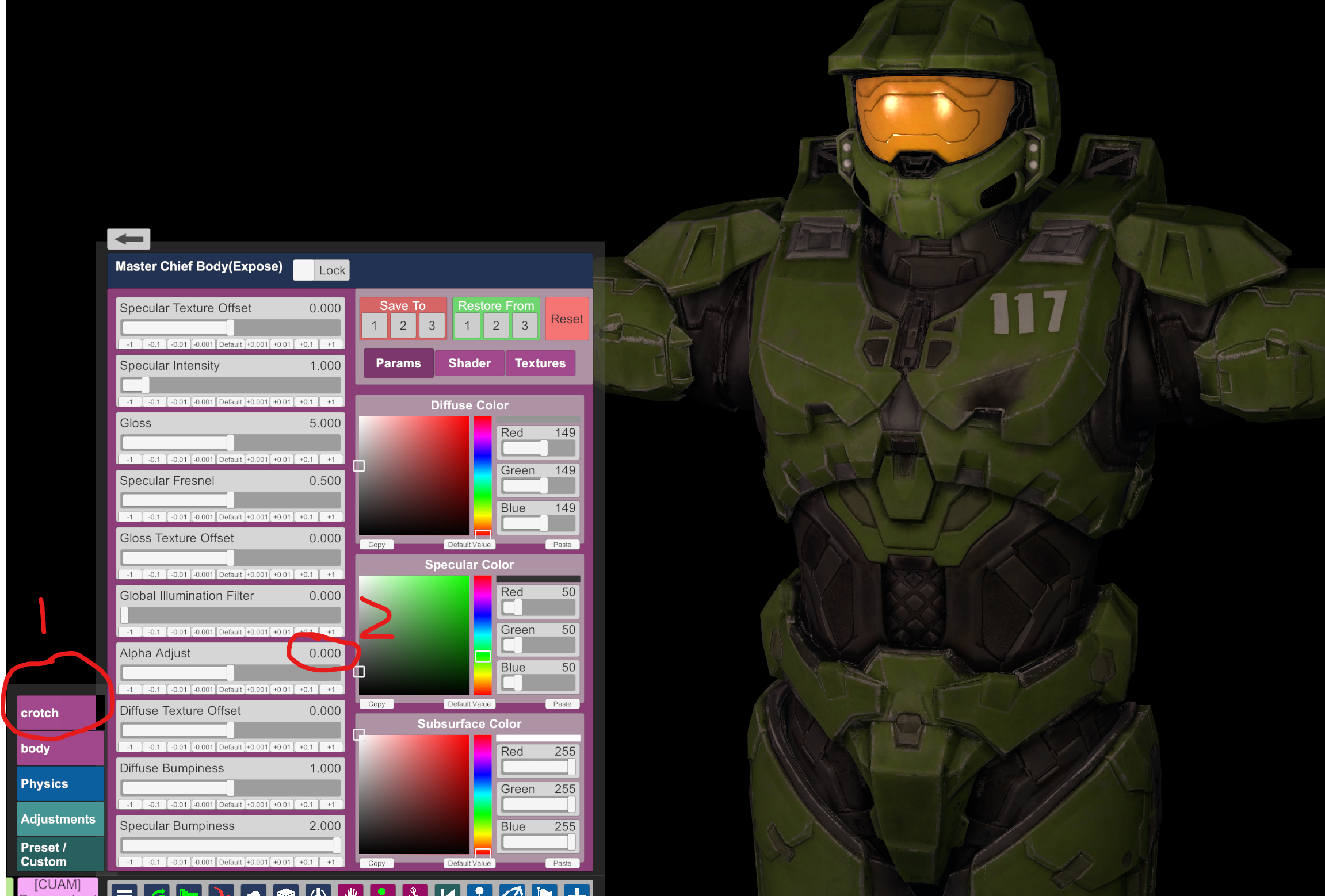This screenshot has width=1325, height=896.
Task: Click +0.001 under Diffuse Texture Offset
Action: pyautogui.click(x=257, y=747)
